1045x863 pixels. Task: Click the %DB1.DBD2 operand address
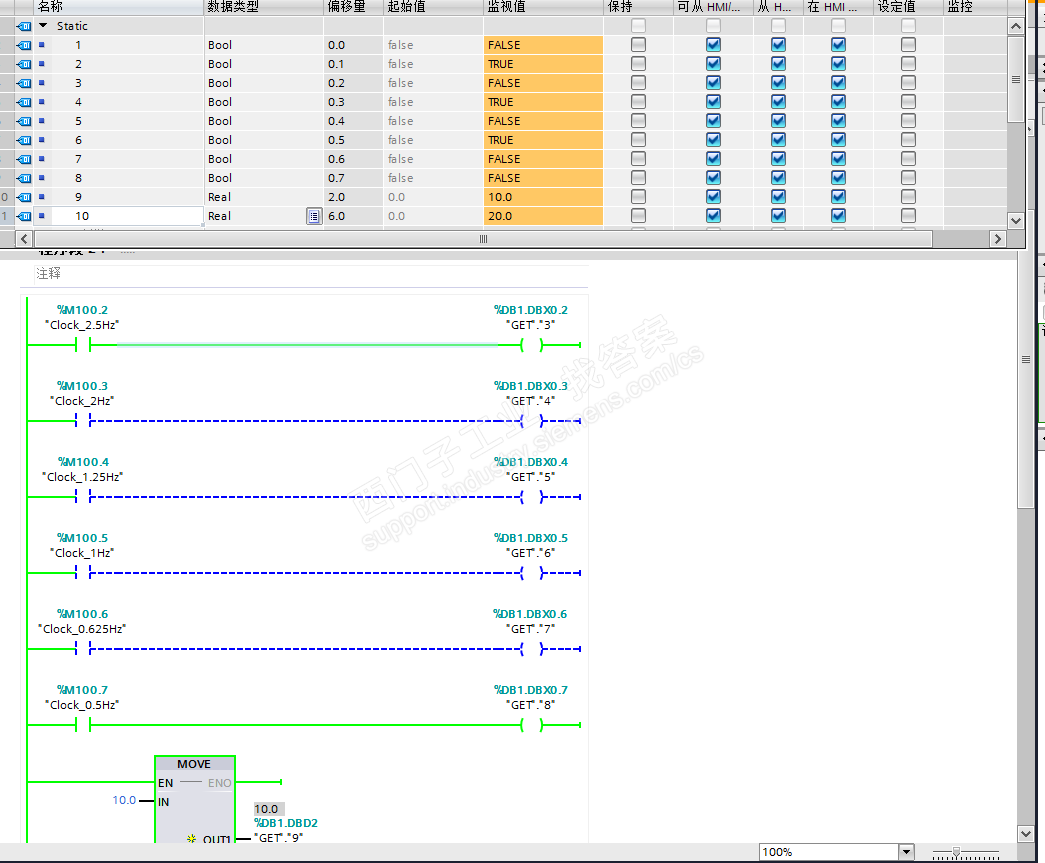point(286,823)
